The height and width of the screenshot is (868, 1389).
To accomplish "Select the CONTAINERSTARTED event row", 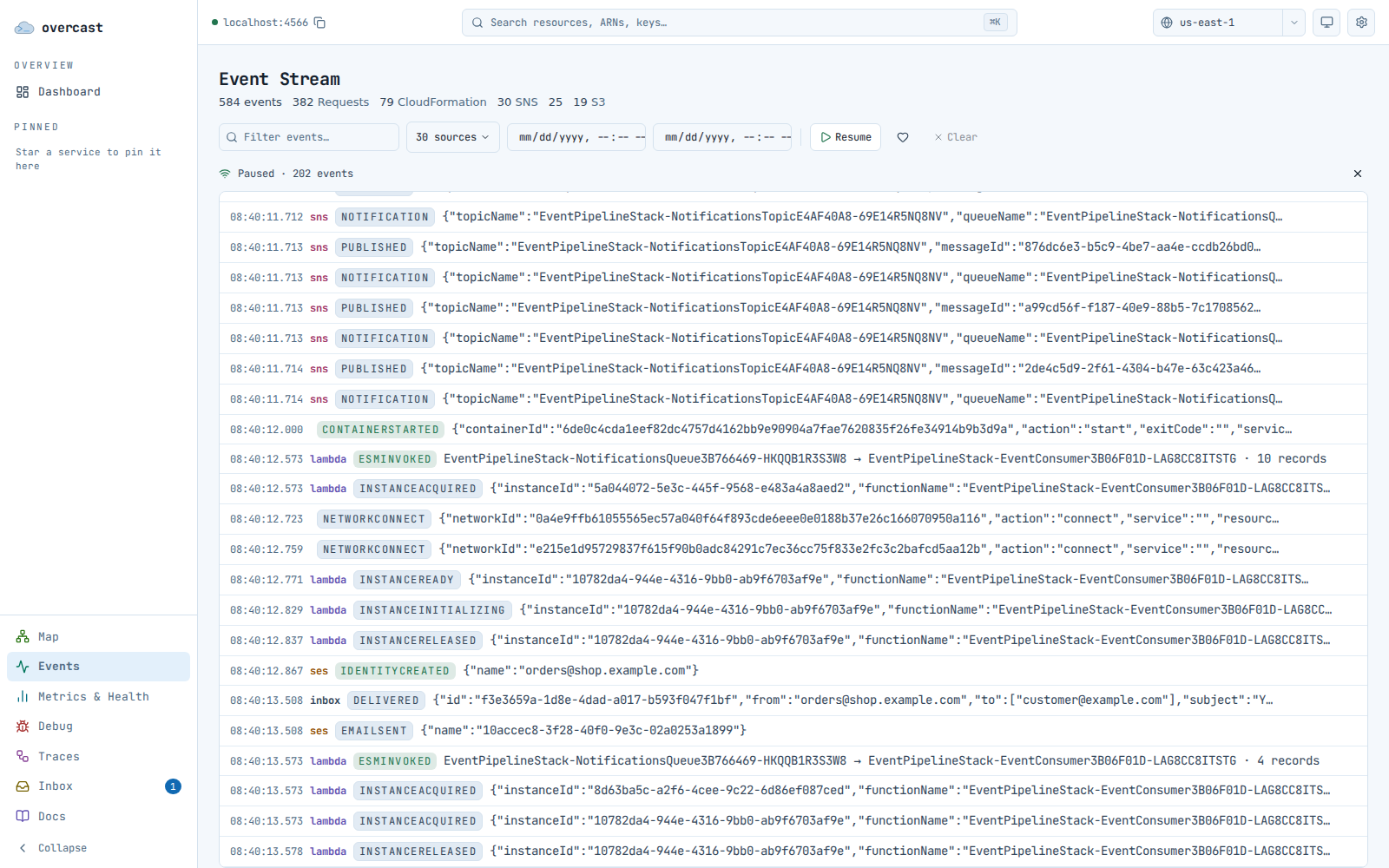I will [x=793, y=430].
